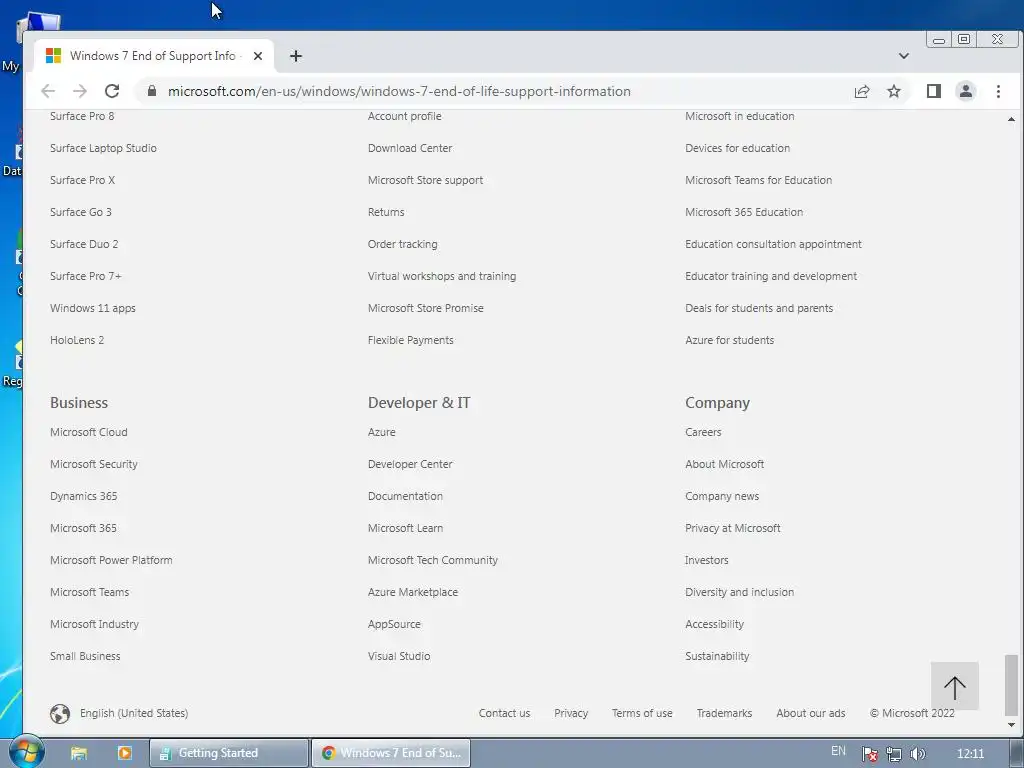This screenshot has height=768, width=1024.
Task: Click the EN language indicator in taskbar
Action: click(x=839, y=751)
